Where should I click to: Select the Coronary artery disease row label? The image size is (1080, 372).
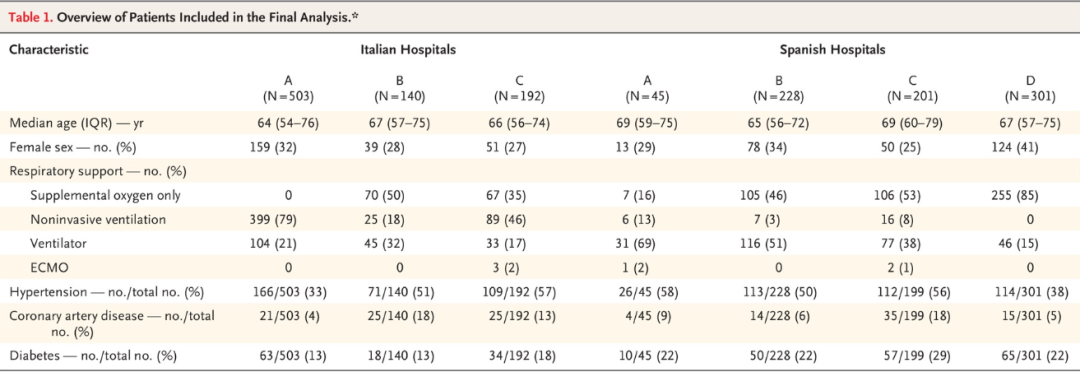(102, 320)
